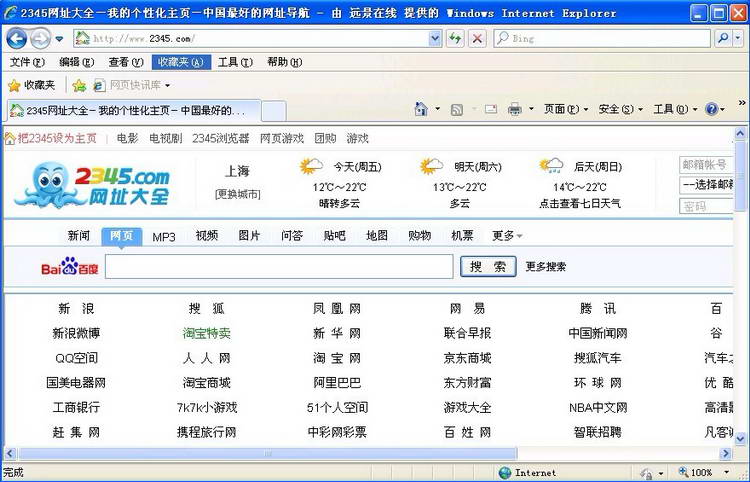The width and height of the screenshot is (750, 482).
Task: Open the 查看(V) menu
Action: click(x=126, y=62)
